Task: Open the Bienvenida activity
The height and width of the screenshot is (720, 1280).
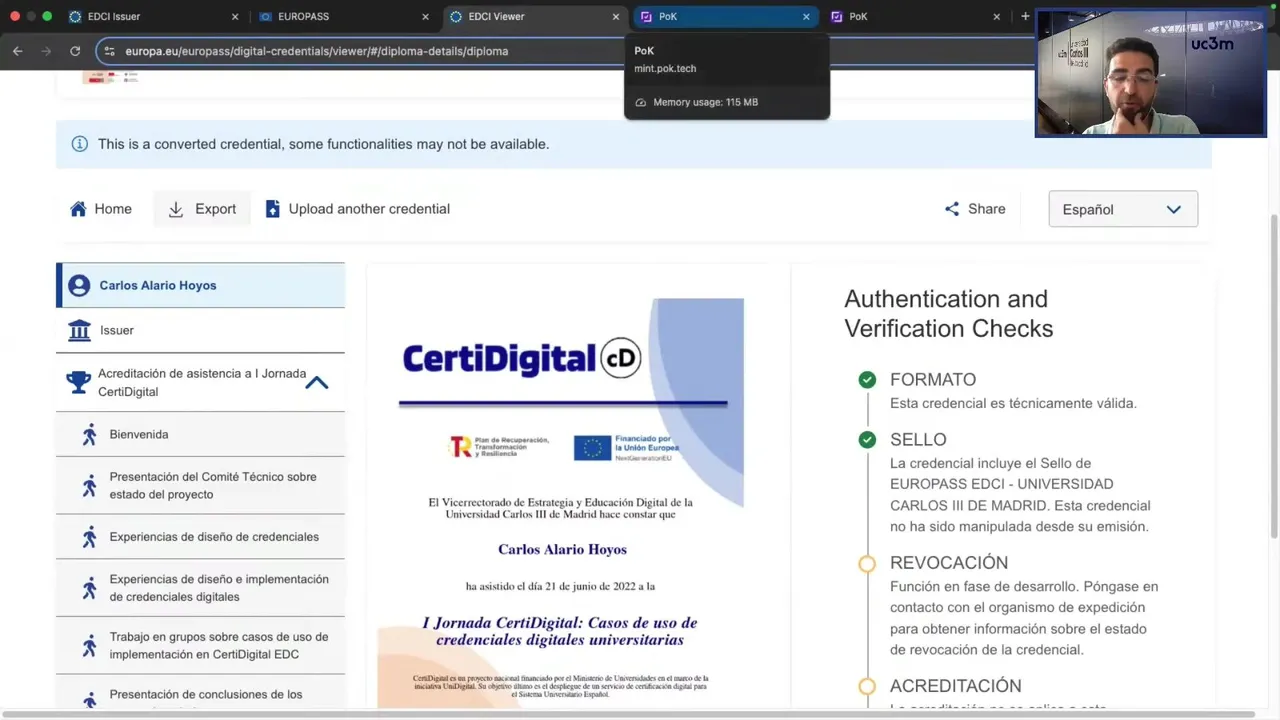Action: tap(200, 435)
